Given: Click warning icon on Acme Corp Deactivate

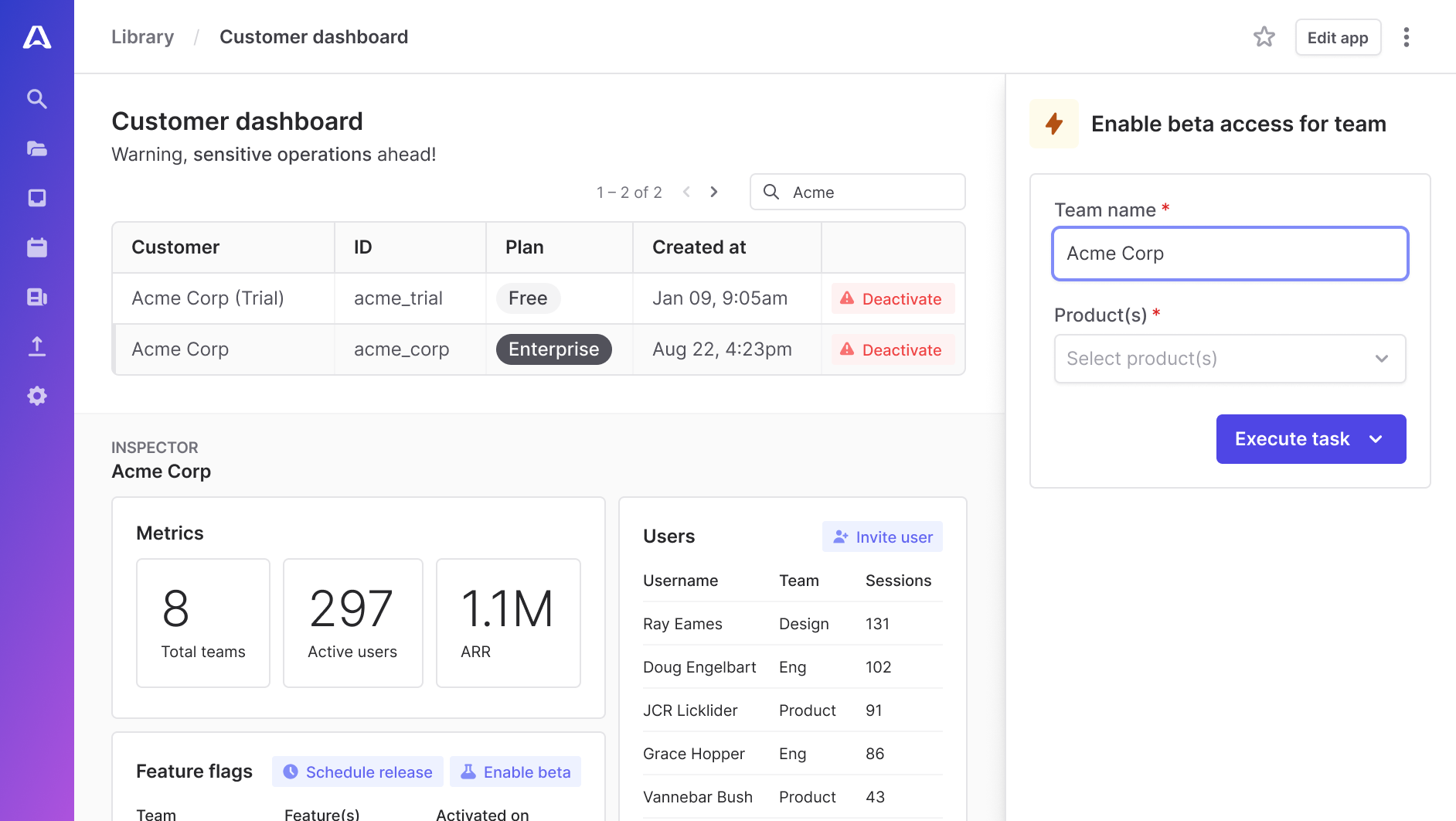Looking at the screenshot, I should point(847,349).
